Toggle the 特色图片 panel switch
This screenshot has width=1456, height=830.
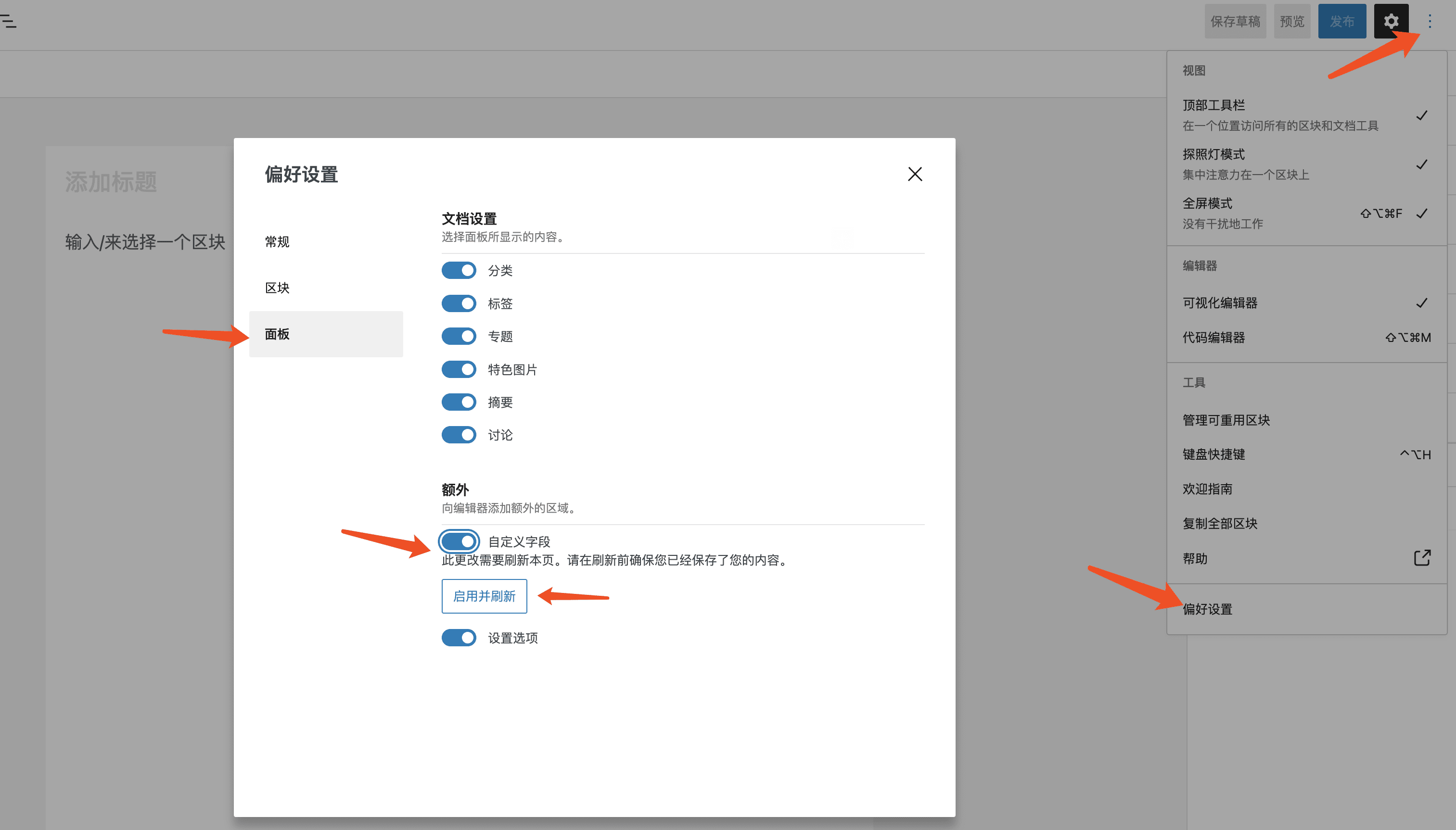click(x=459, y=369)
